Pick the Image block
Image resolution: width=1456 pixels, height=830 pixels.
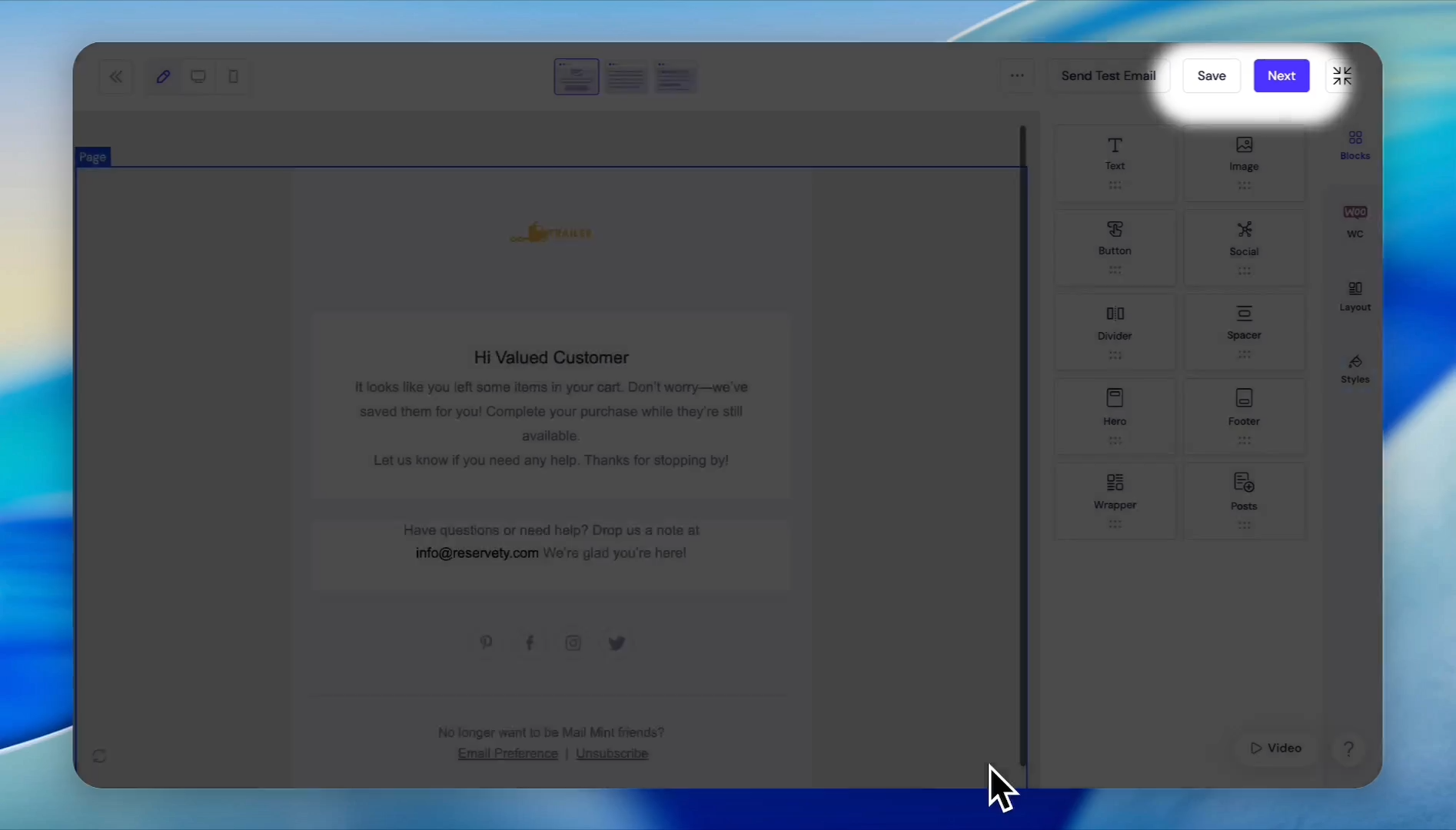tap(1243, 163)
